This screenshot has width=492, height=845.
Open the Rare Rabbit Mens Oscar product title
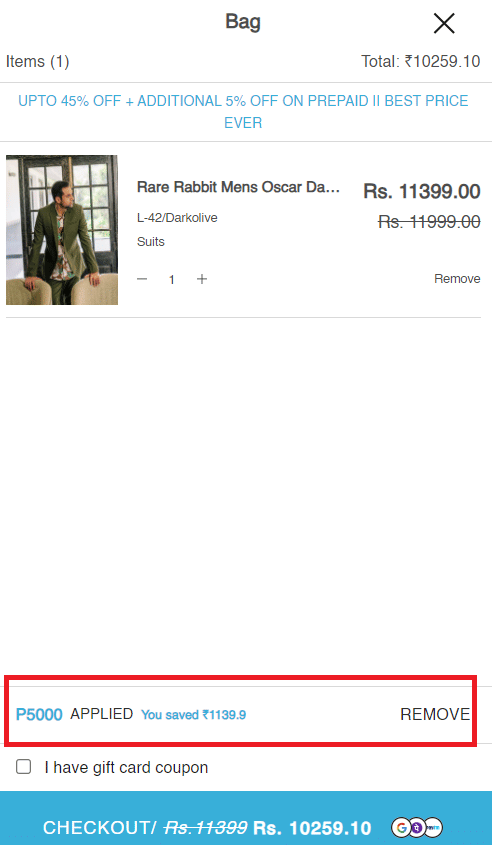coord(239,187)
